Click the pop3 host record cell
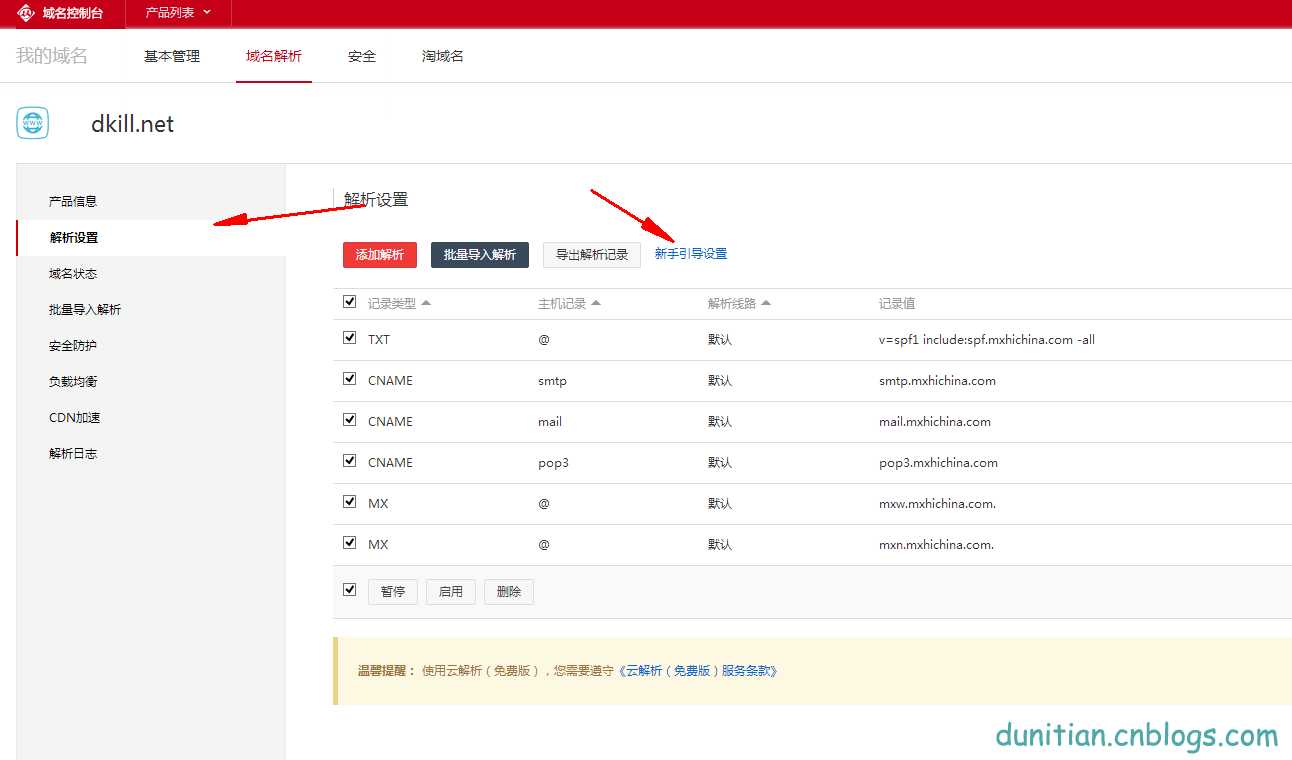Image resolution: width=1292 pixels, height=760 pixels. (553, 462)
